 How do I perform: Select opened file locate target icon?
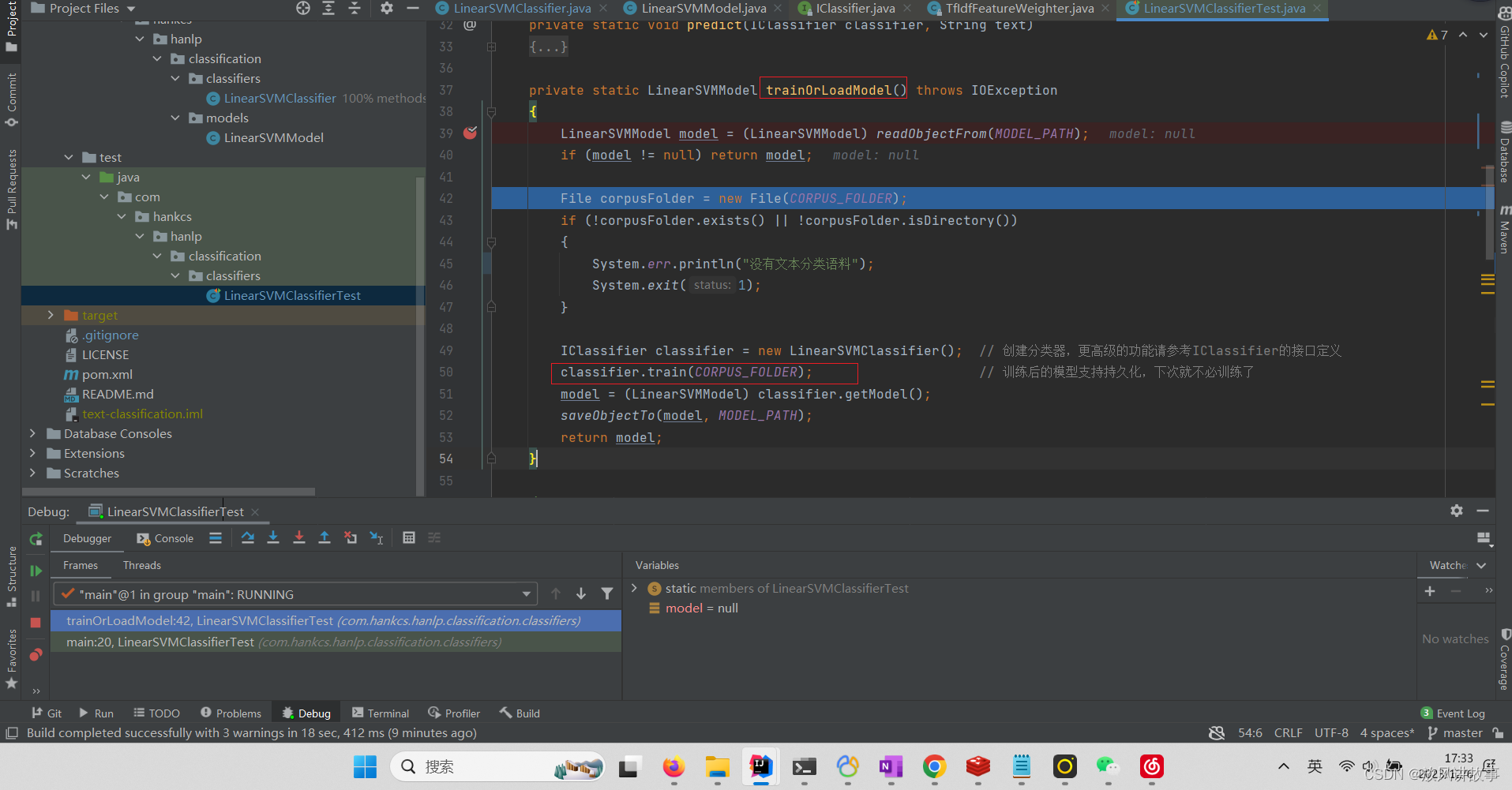303,8
